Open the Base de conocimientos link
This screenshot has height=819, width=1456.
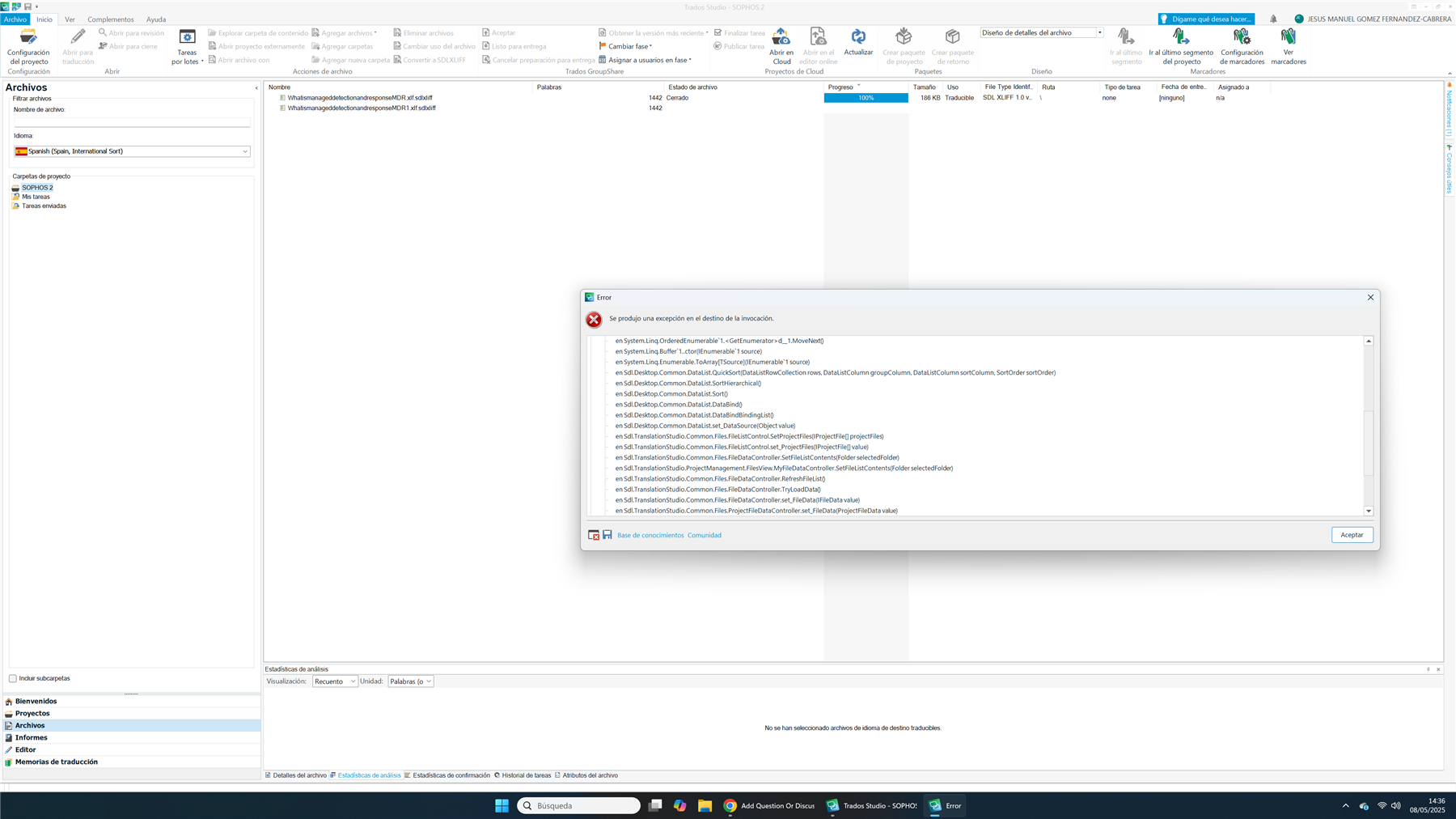point(650,534)
